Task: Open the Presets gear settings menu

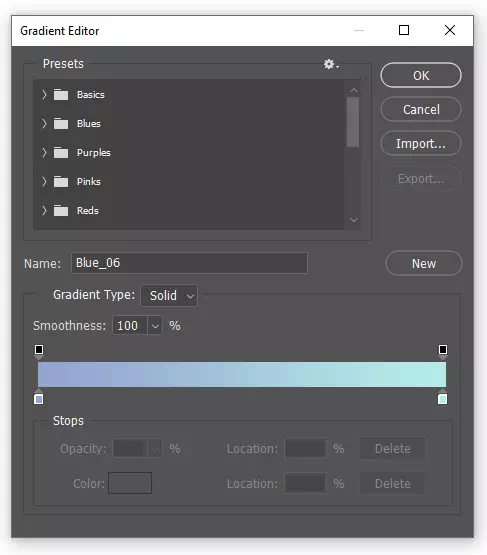Action: click(331, 64)
